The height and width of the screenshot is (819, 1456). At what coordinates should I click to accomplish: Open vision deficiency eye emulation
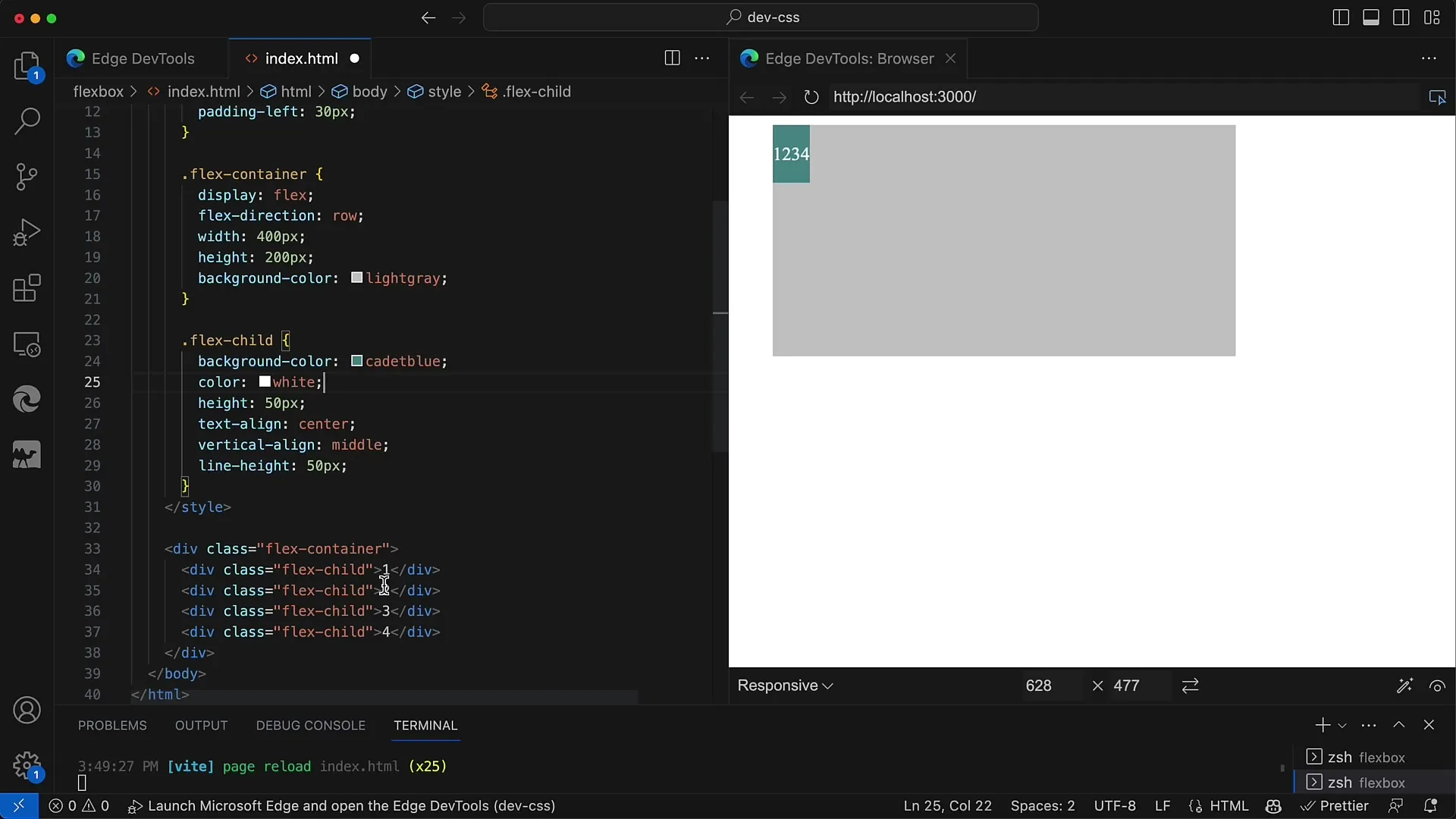click(x=1437, y=686)
